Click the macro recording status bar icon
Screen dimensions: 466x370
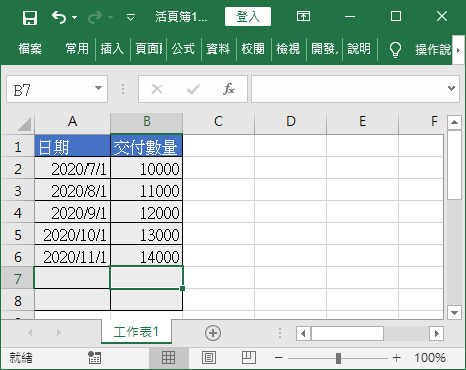[94, 358]
